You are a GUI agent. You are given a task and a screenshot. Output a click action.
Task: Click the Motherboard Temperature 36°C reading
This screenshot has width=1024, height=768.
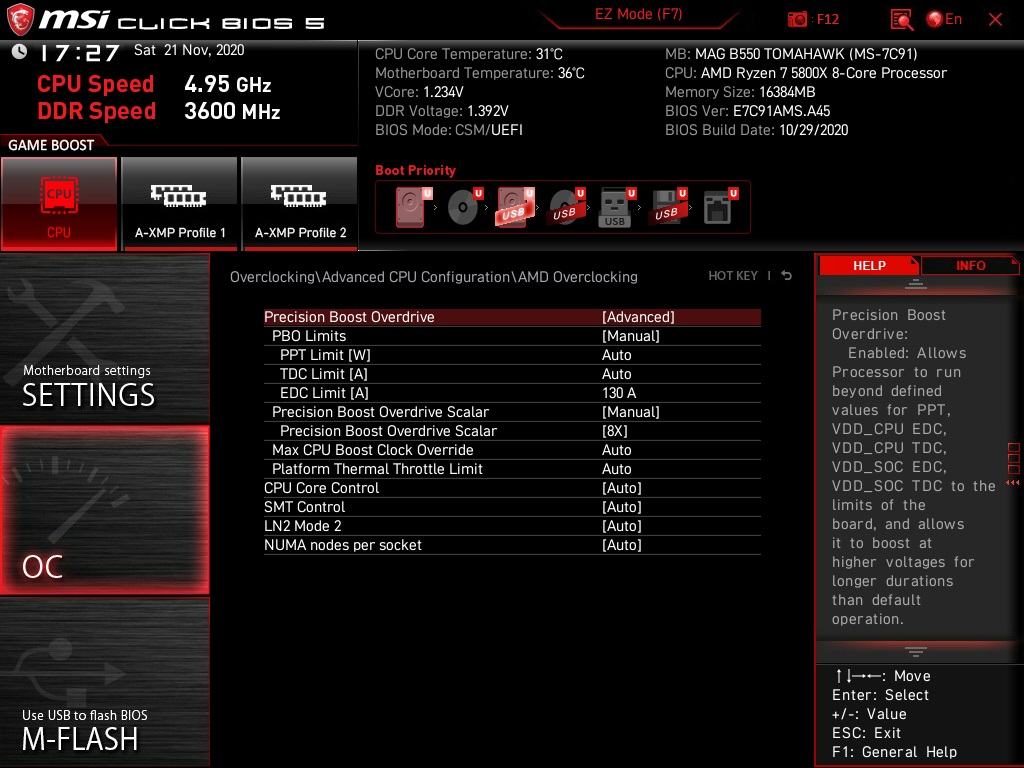point(480,73)
